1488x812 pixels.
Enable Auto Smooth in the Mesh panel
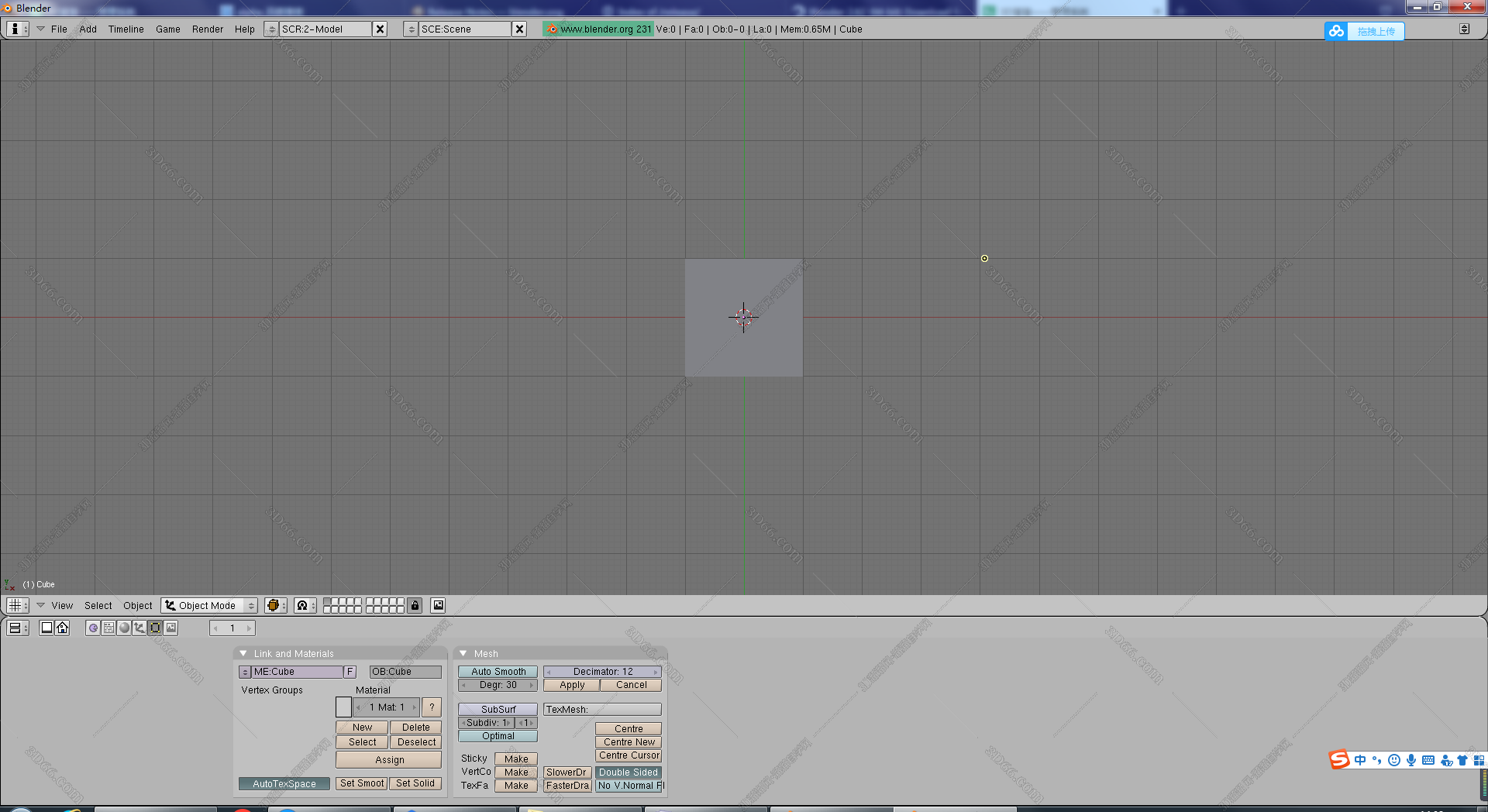click(497, 671)
